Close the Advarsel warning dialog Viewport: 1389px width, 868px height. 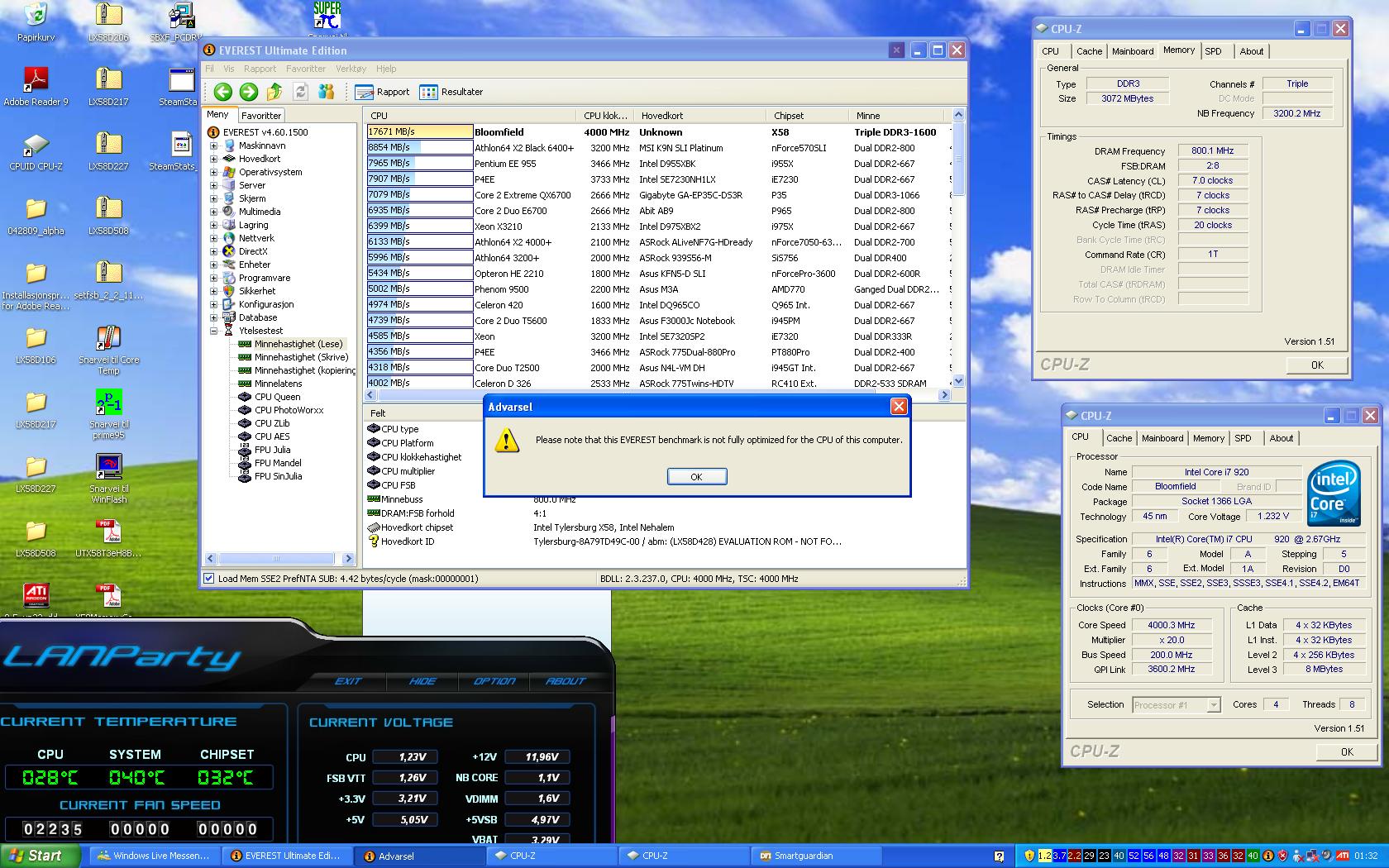899,406
